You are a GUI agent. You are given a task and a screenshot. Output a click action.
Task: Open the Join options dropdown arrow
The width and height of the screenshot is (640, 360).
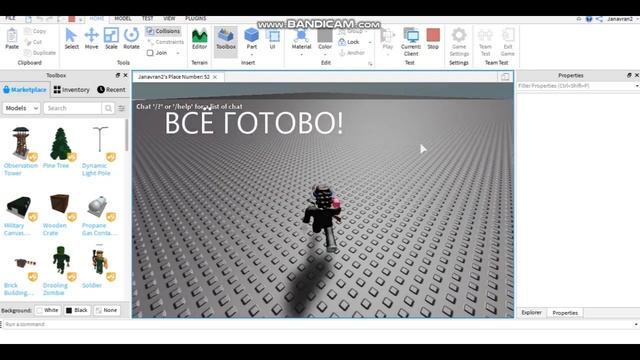tap(178, 53)
